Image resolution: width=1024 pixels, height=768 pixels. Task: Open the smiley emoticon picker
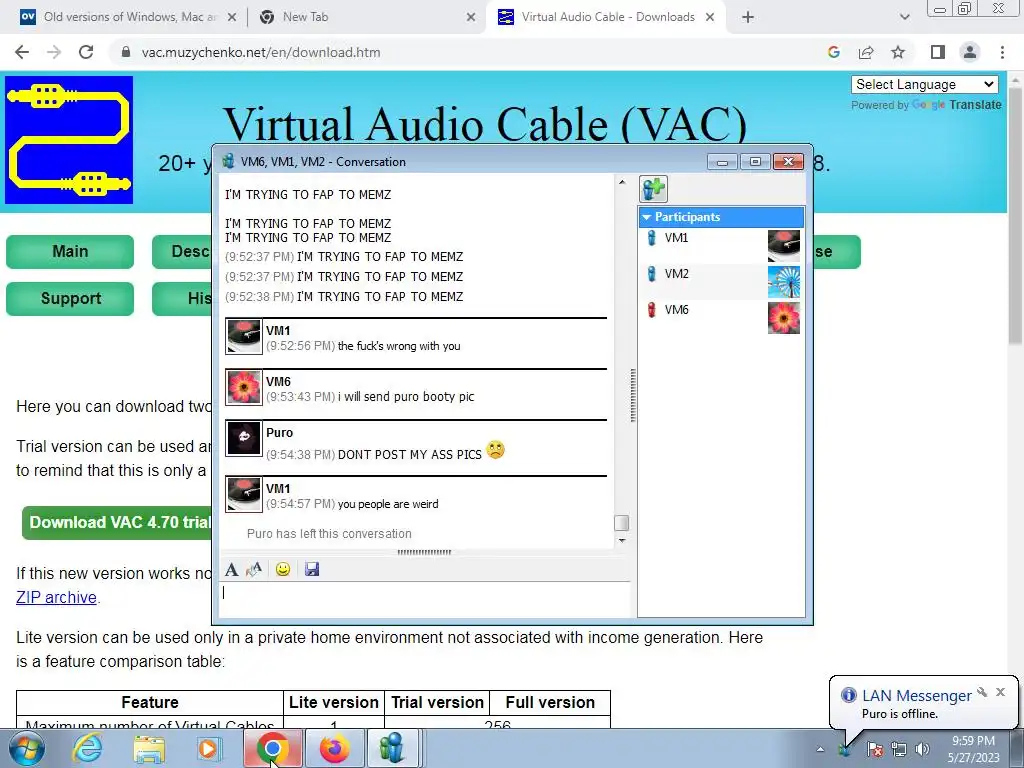283,569
